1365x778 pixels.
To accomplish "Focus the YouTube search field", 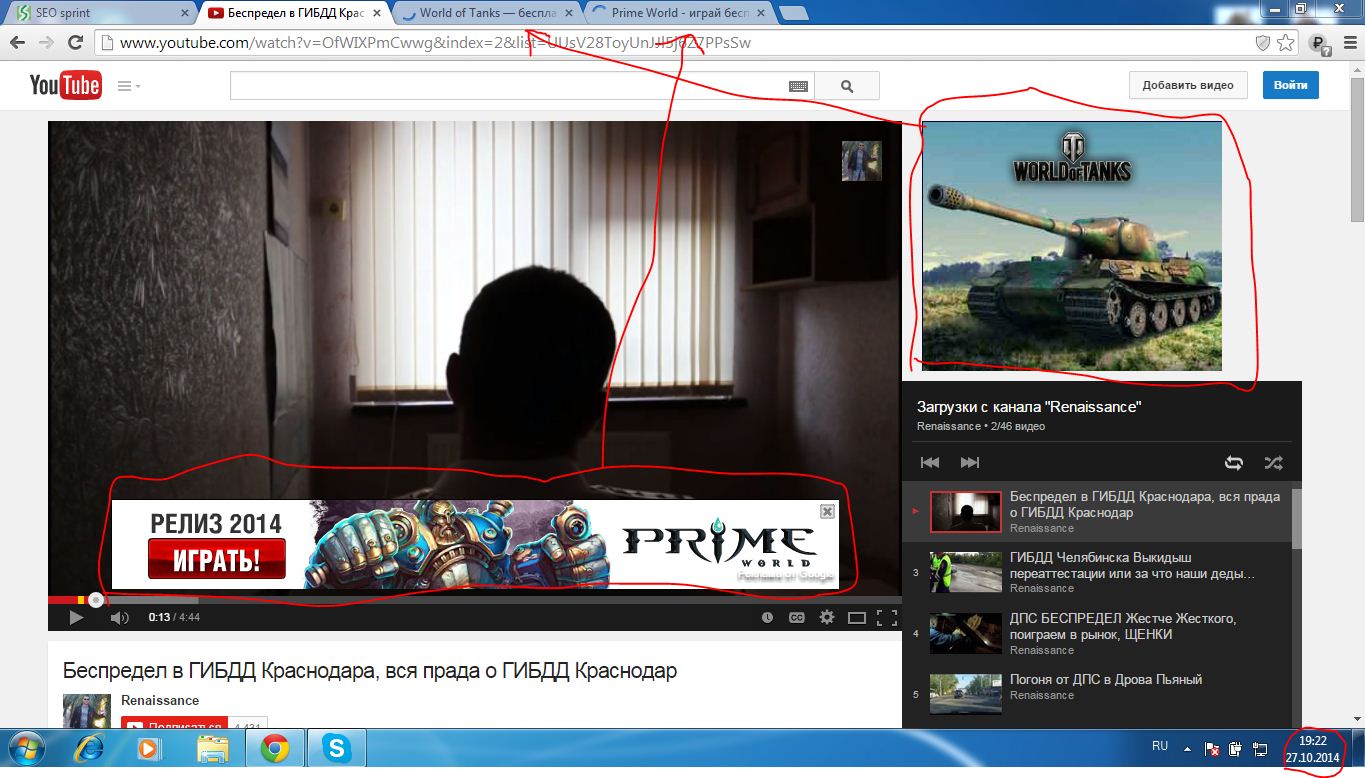I will pyautogui.click(x=508, y=86).
